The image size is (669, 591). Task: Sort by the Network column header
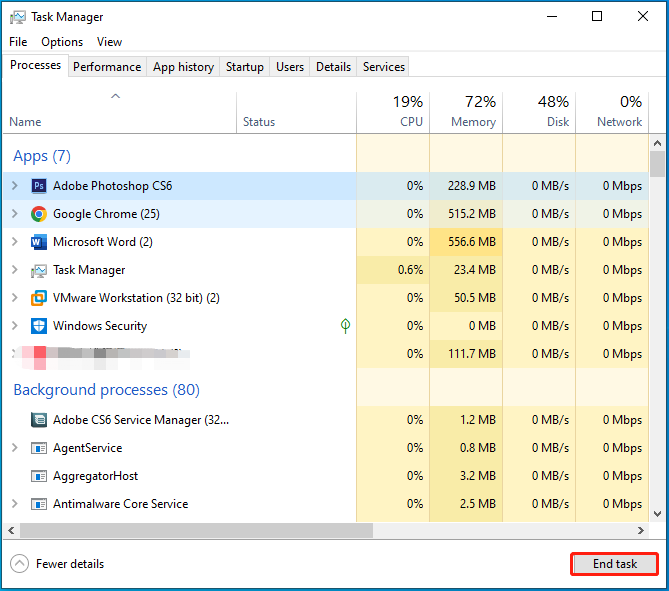tap(612, 113)
